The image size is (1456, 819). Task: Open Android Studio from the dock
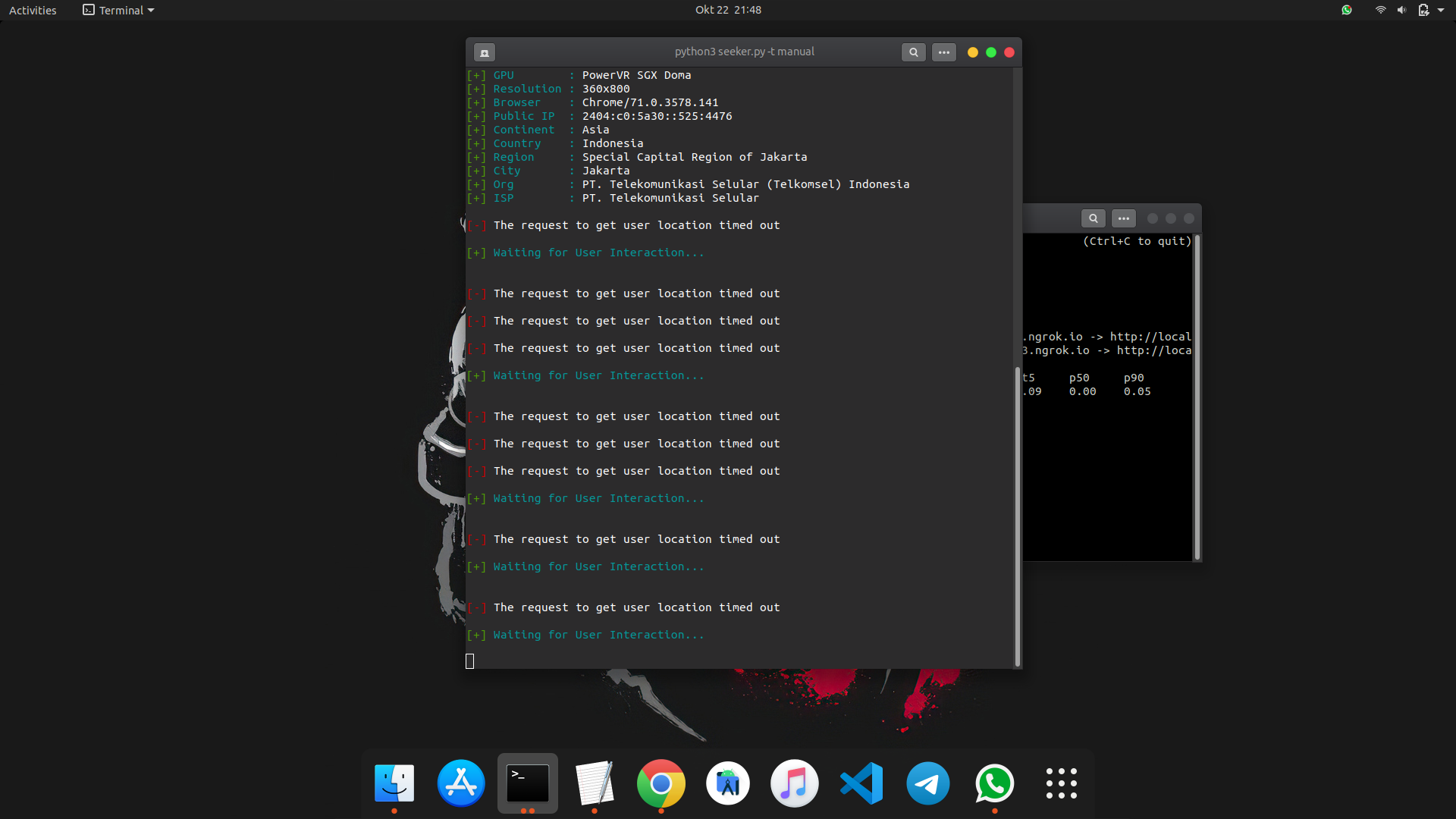(x=728, y=783)
